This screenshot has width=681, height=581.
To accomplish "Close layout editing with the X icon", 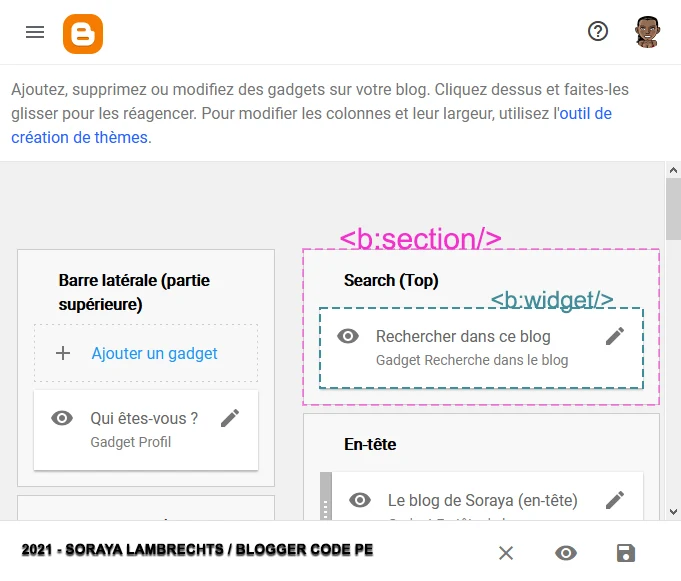I will click(506, 553).
